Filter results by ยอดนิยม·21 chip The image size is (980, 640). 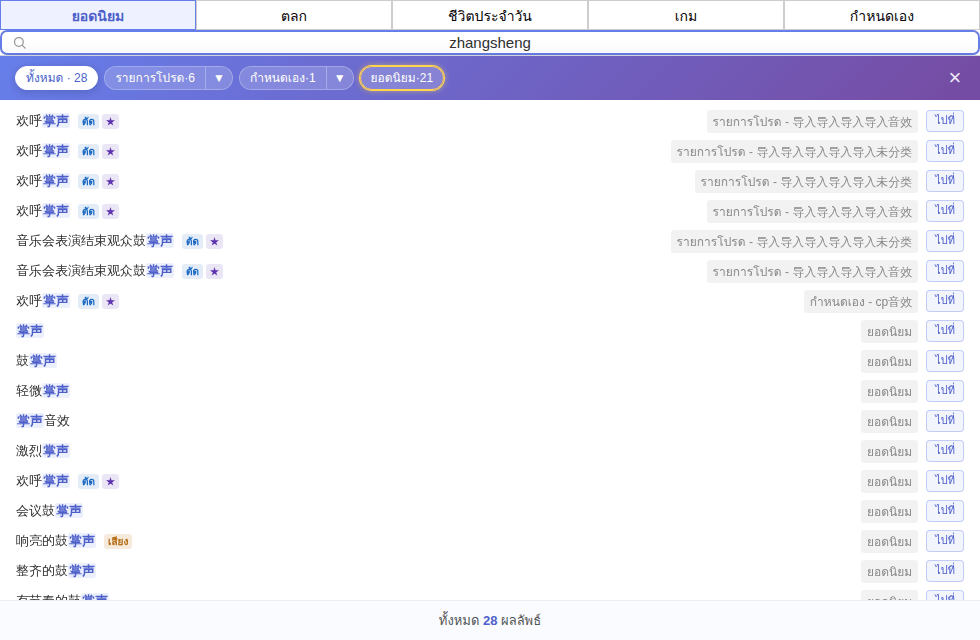tap(402, 78)
